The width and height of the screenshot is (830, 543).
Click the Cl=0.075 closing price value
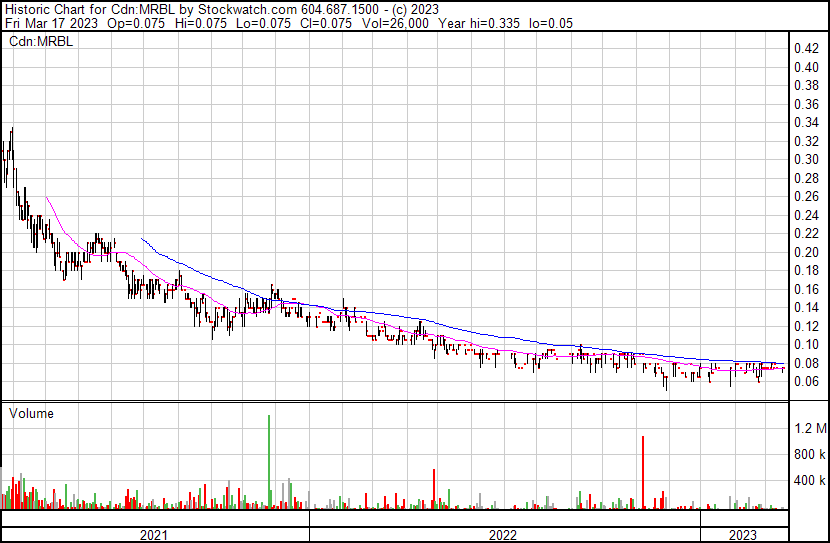pos(276,24)
